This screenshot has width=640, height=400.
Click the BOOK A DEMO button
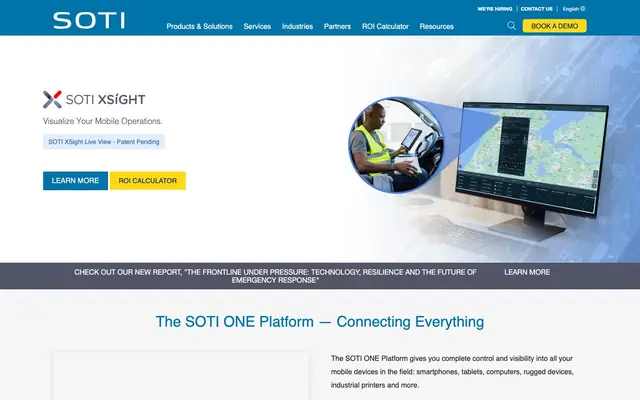(x=554, y=26)
